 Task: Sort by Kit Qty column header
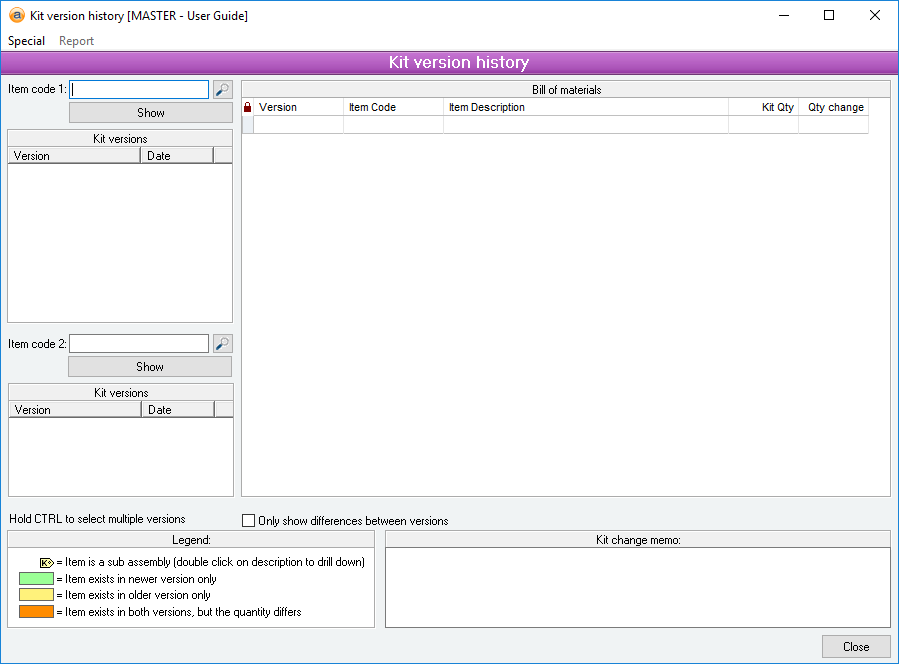pyautogui.click(x=763, y=107)
